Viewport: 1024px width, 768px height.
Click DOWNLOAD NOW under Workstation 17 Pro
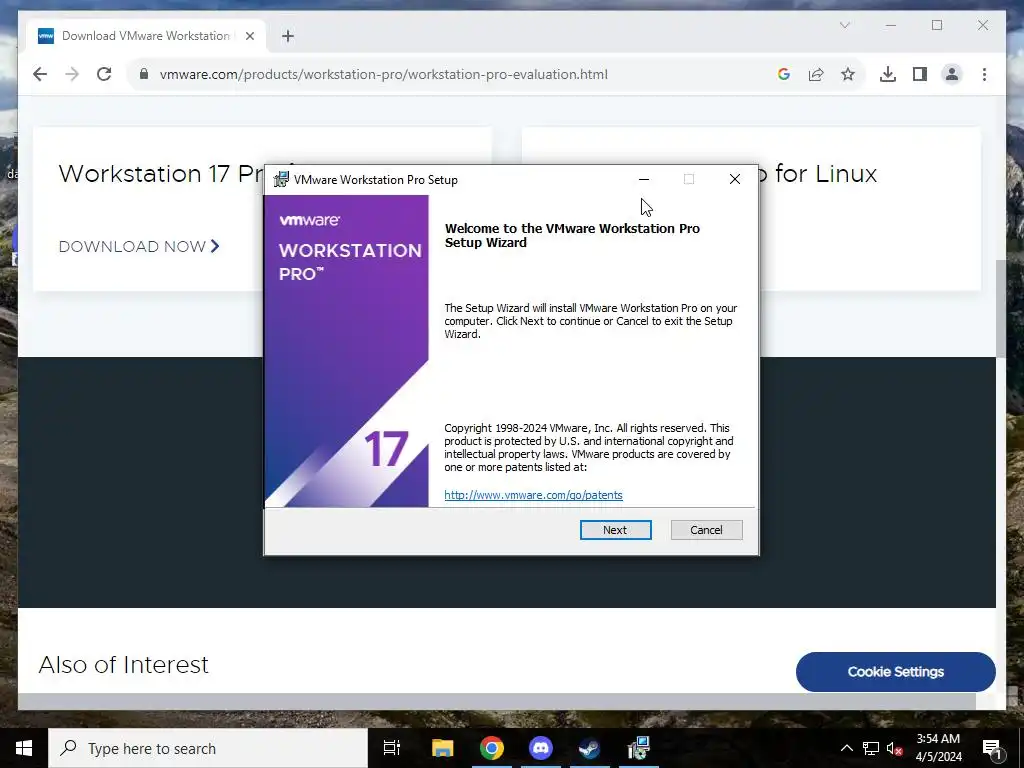point(138,246)
